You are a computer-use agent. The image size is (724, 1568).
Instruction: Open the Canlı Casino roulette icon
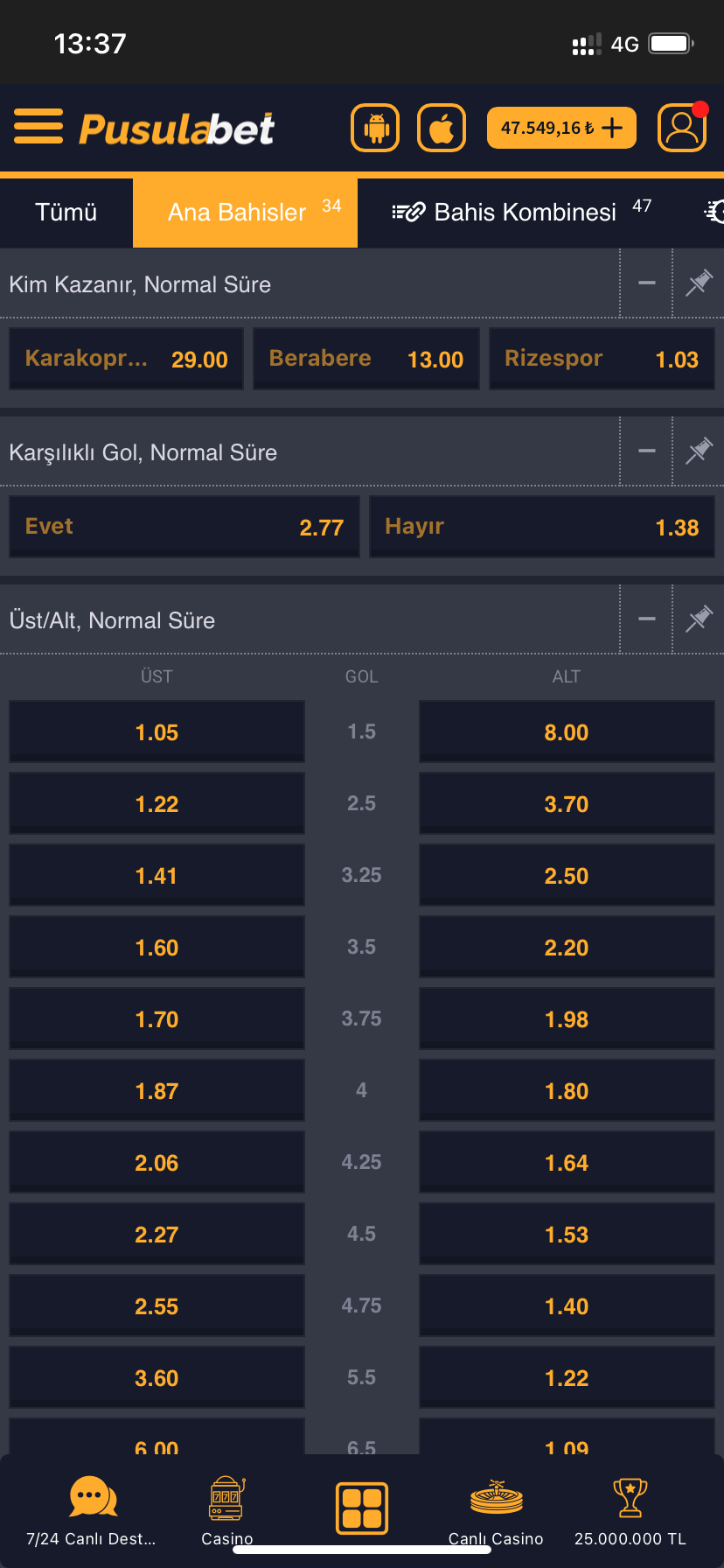pos(496,1498)
